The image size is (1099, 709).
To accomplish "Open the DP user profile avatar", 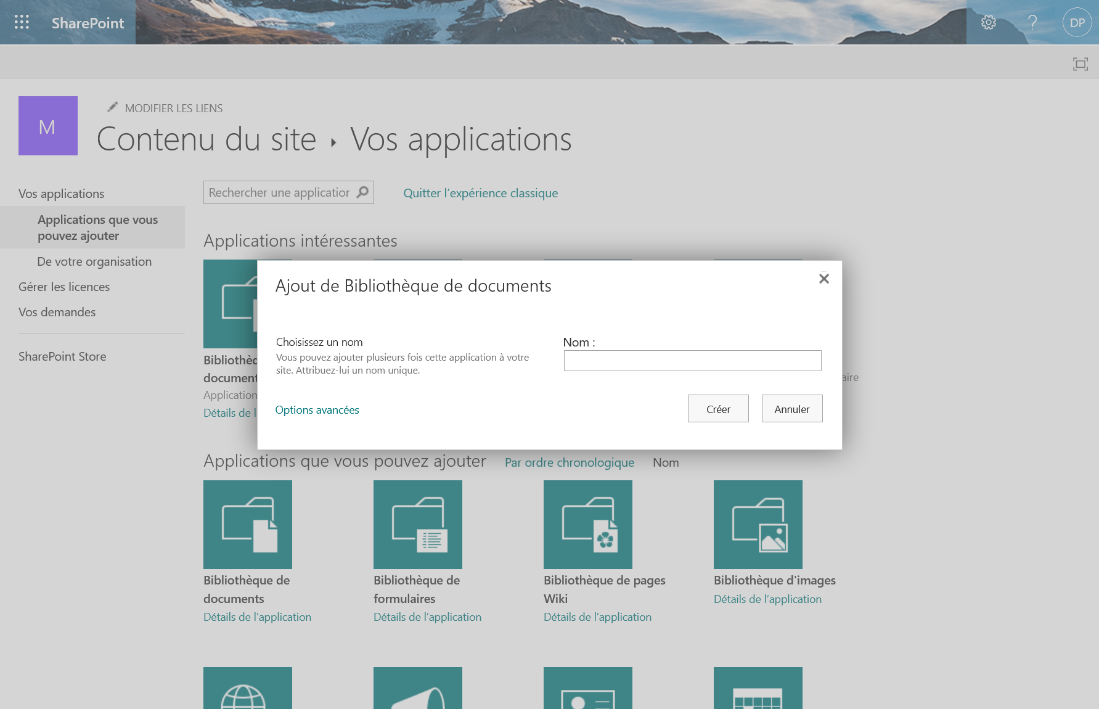I will (1077, 22).
